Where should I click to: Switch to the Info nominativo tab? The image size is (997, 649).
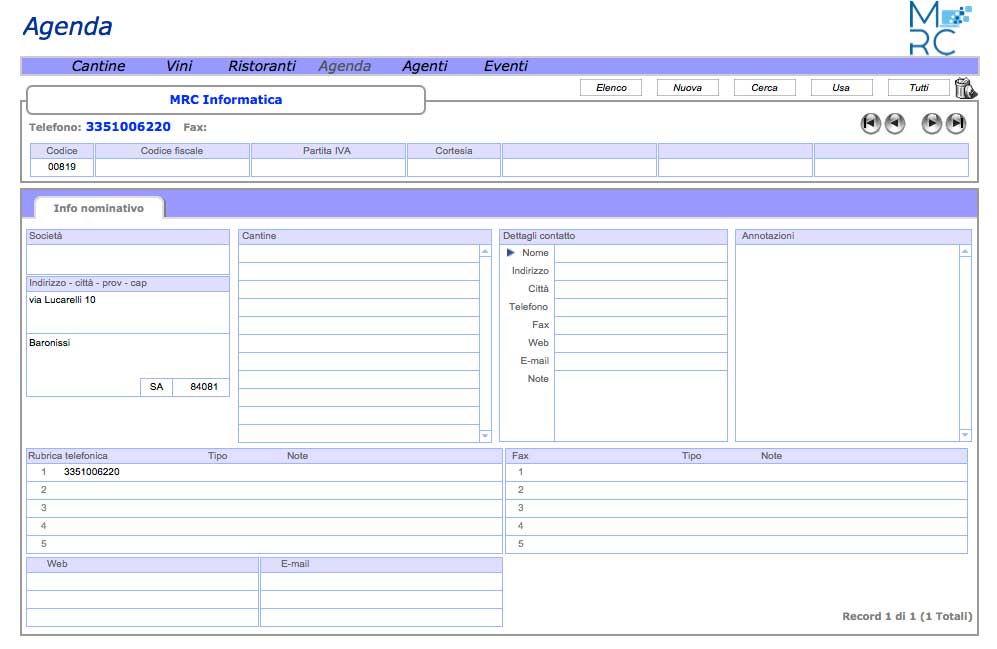(x=99, y=208)
